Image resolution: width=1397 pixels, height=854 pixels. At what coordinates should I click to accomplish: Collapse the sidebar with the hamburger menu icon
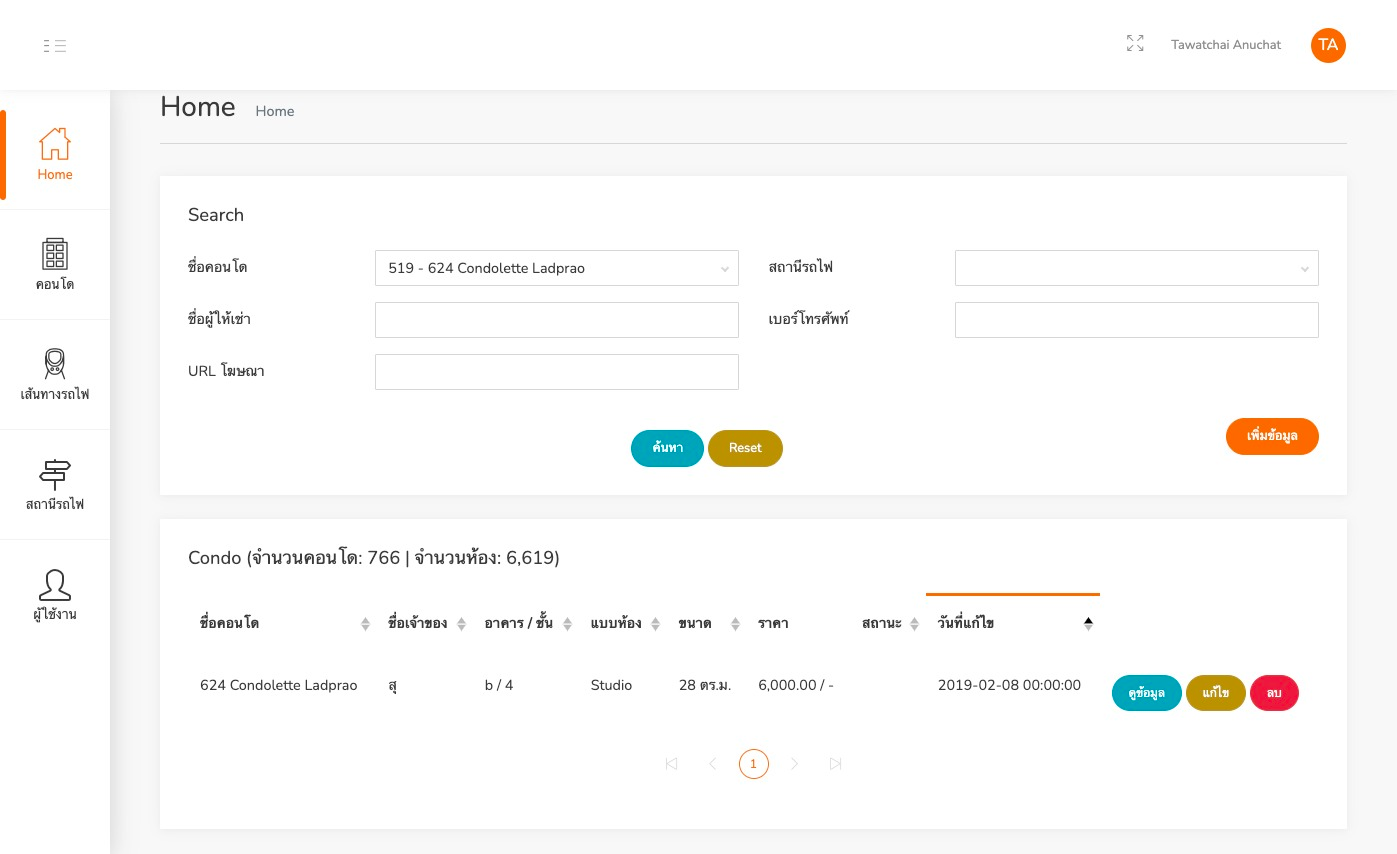click(x=55, y=45)
